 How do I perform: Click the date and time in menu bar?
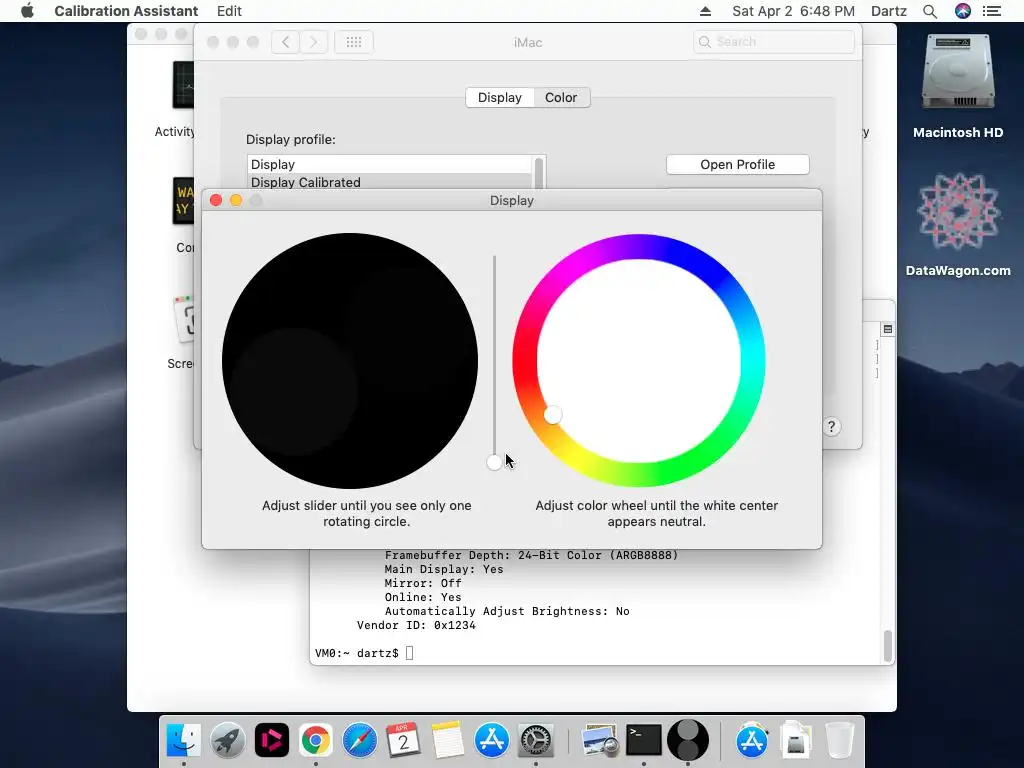tap(793, 11)
